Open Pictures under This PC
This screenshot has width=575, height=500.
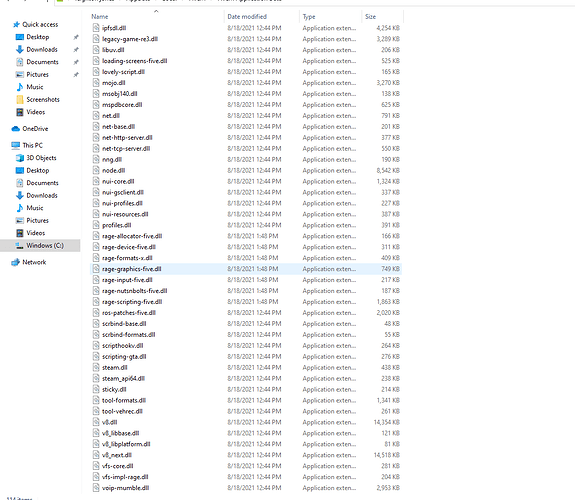tap(37, 220)
